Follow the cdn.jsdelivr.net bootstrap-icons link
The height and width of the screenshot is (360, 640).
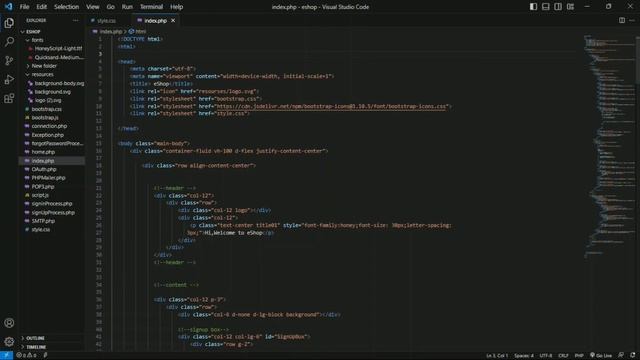pos(331,106)
